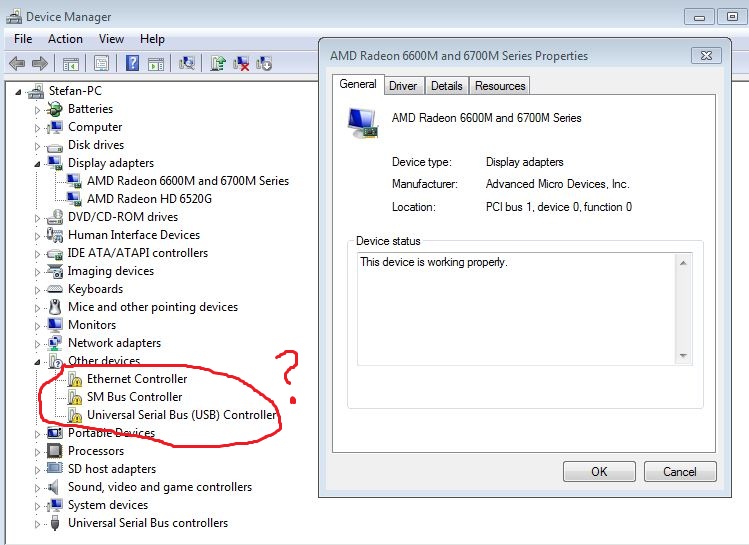Screen dimensions: 749x545
Task: Click the Batteries category icon
Action: (54, 109)
